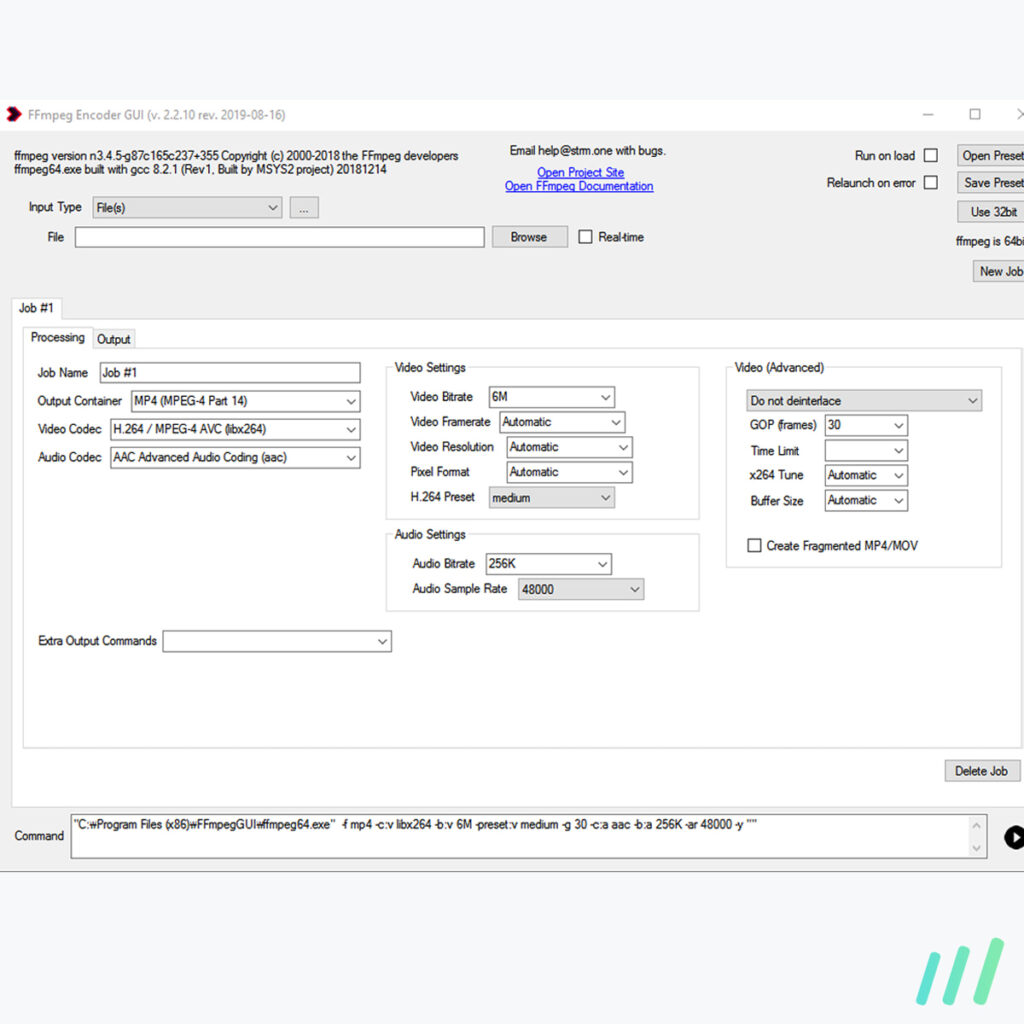Click the Job Name text field
Image resolution: width=1024 pixels, height=1024 pixels.
pos(230,373)
